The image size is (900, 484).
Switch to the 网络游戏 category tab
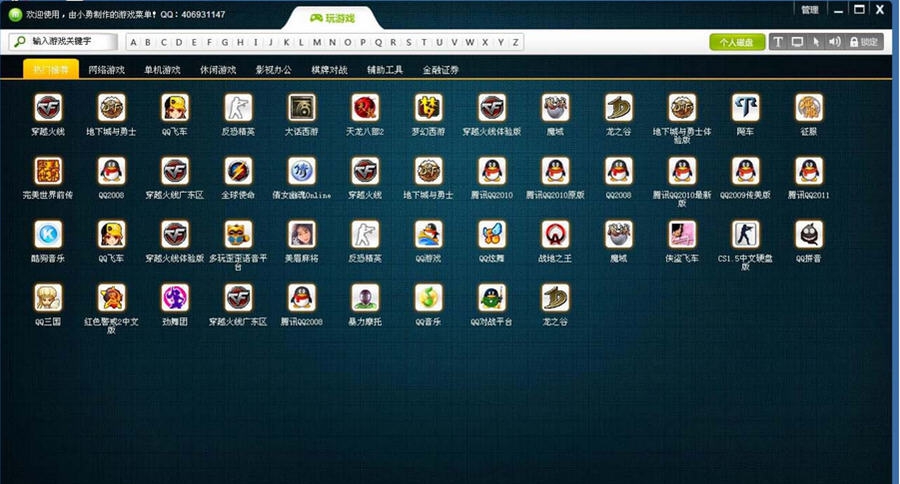pyautogui.click(x=106, y=70)
